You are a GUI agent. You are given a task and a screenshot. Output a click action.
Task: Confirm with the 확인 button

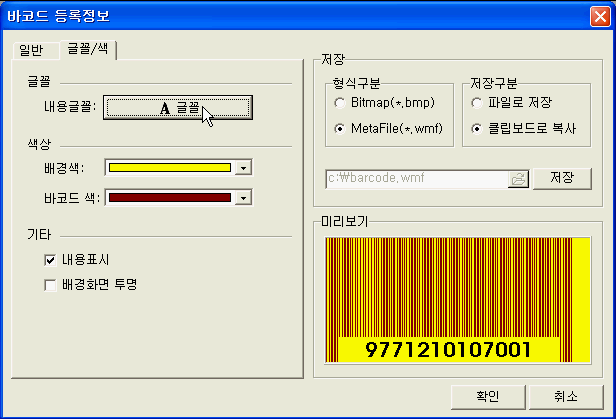[x=488, y=397]
